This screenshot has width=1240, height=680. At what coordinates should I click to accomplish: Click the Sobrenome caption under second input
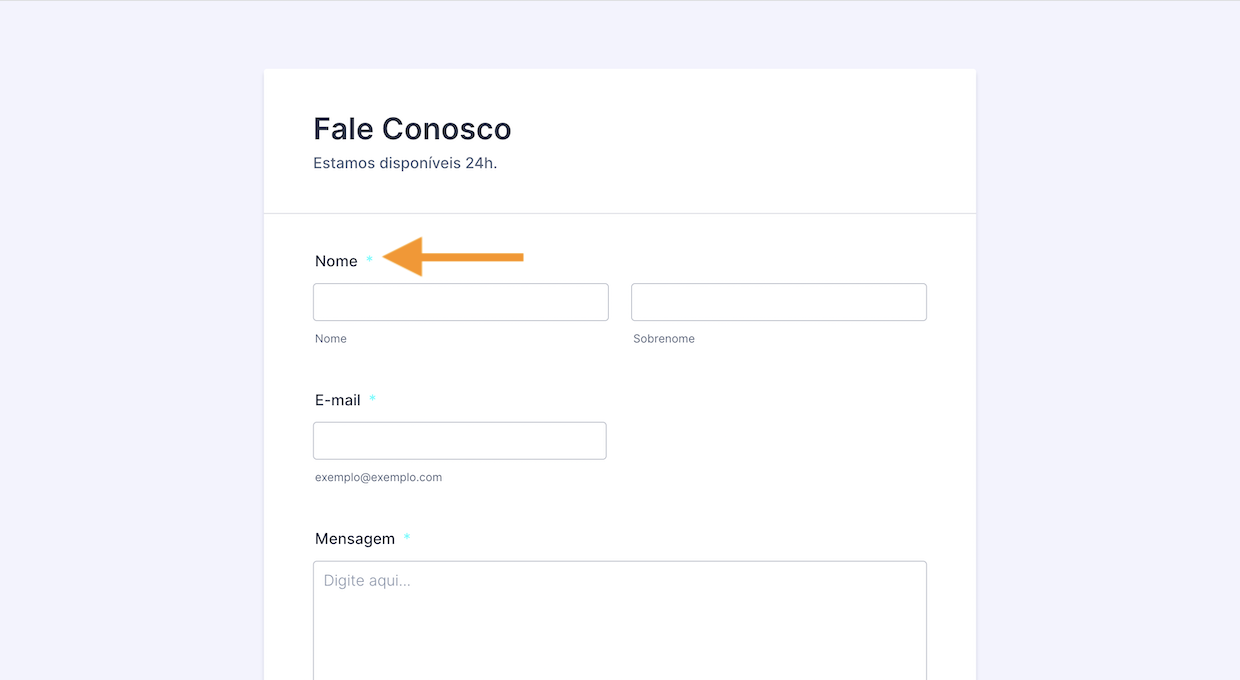[x=664, y=339]
